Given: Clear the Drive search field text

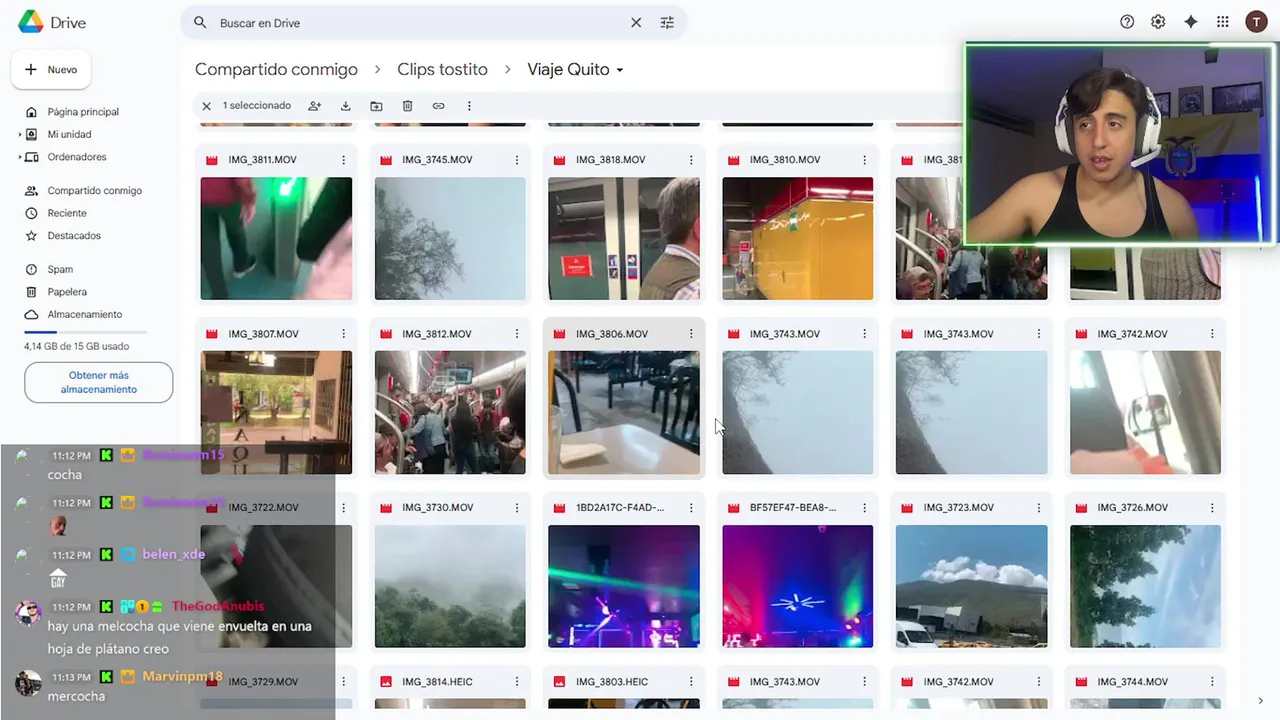Looking at the screenshot, I should 636,23.
